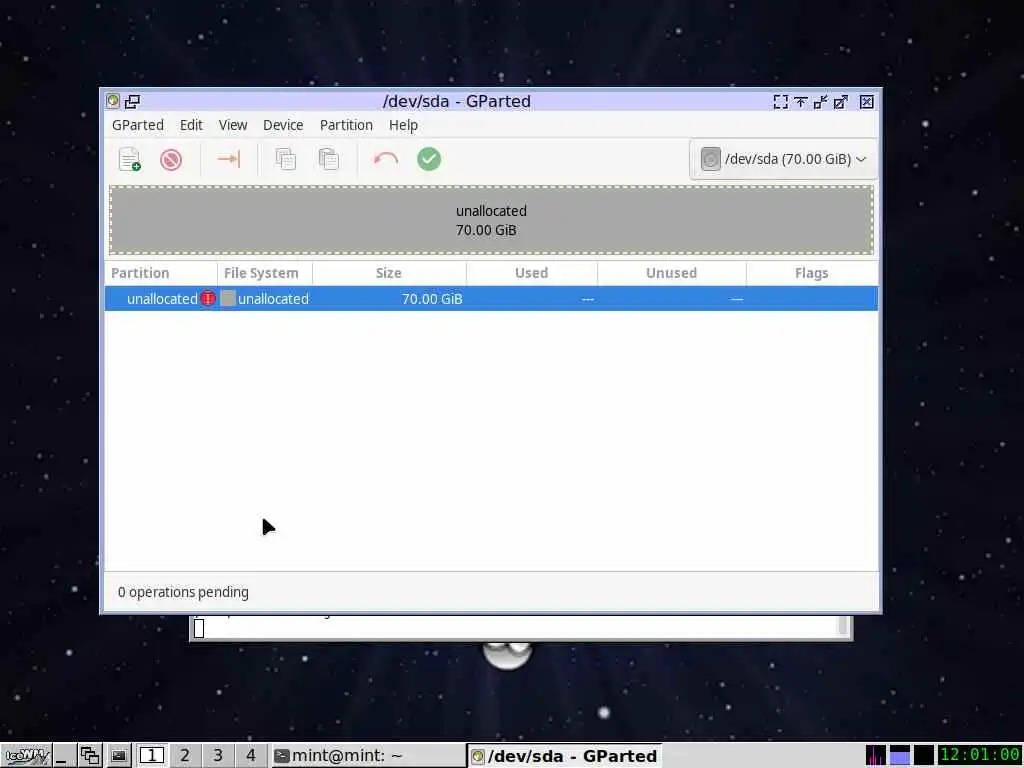Image resolution: width=1024 pixels, height=768 pixels.
Task: Click the File System column header
Action: (264, 273)
